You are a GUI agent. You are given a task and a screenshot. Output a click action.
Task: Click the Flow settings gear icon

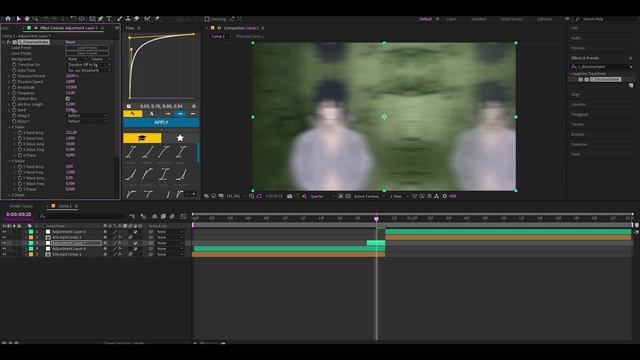194,106
